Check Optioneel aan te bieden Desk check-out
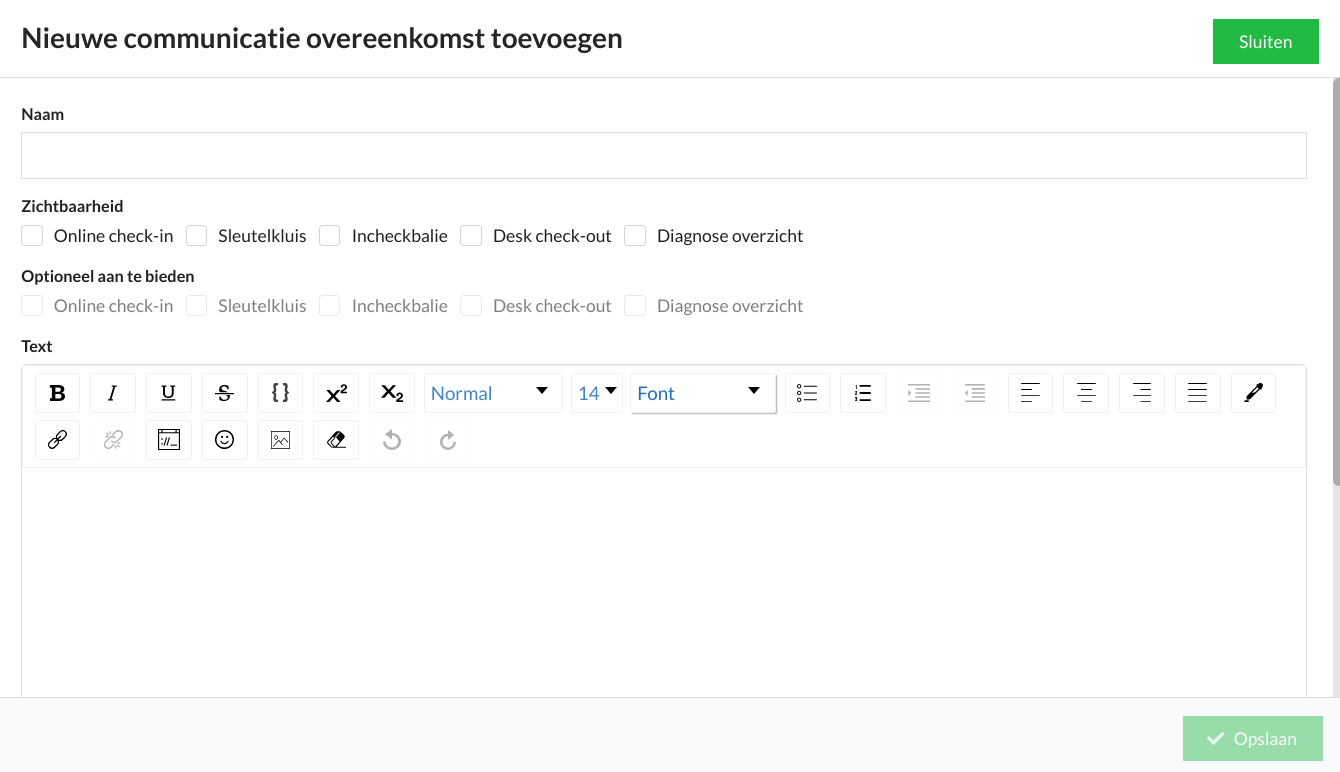The width and height of the screenshot is (1340, 772). coord(471,306)
